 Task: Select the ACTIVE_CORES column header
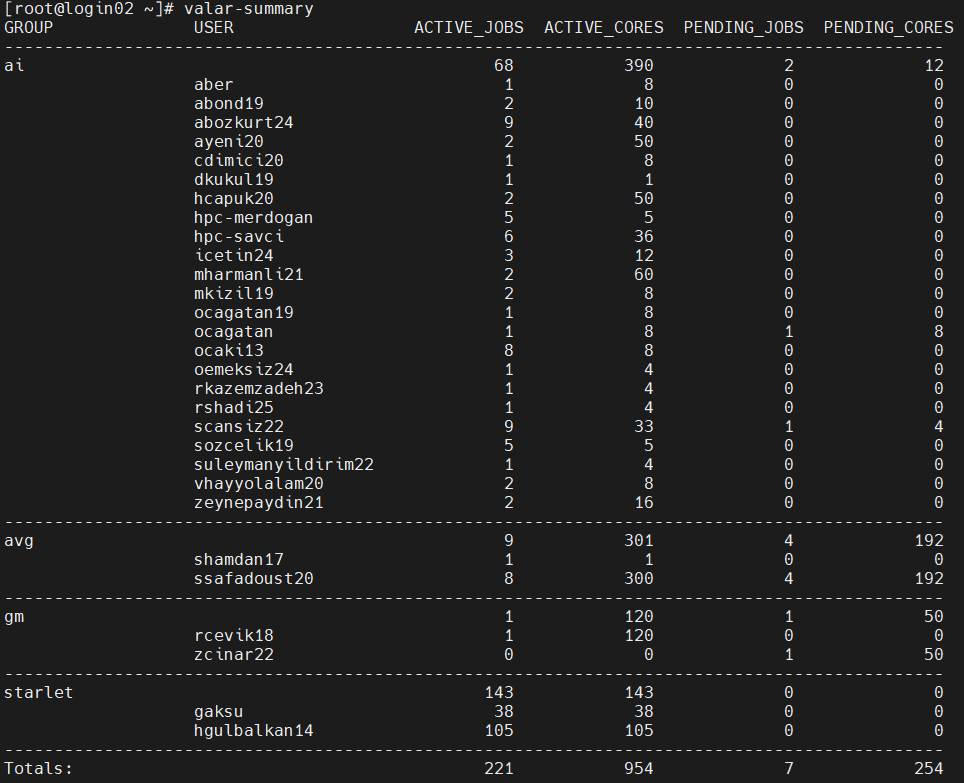604,27
